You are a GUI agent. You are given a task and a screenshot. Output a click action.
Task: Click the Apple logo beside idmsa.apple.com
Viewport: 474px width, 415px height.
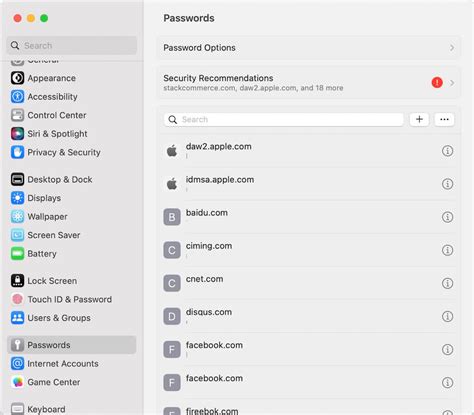tap(172, 184)
